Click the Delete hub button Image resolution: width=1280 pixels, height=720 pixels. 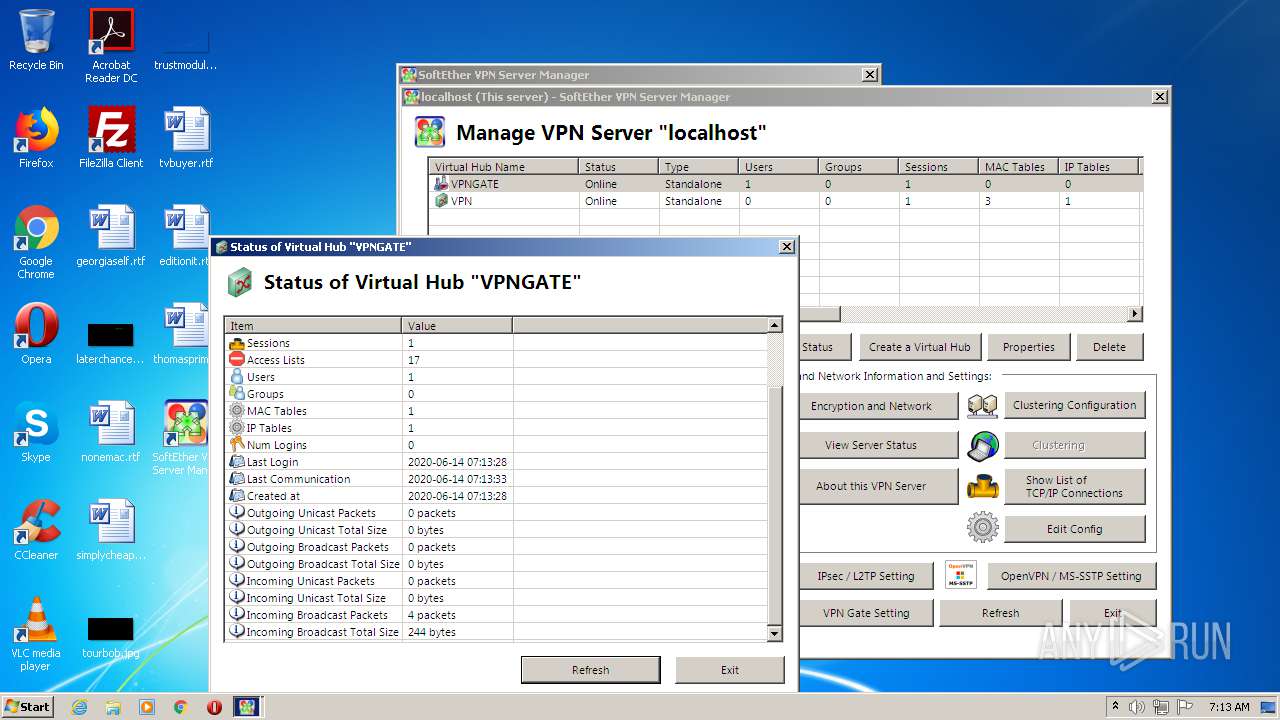pyautogui.click(x=1109, y=347)
